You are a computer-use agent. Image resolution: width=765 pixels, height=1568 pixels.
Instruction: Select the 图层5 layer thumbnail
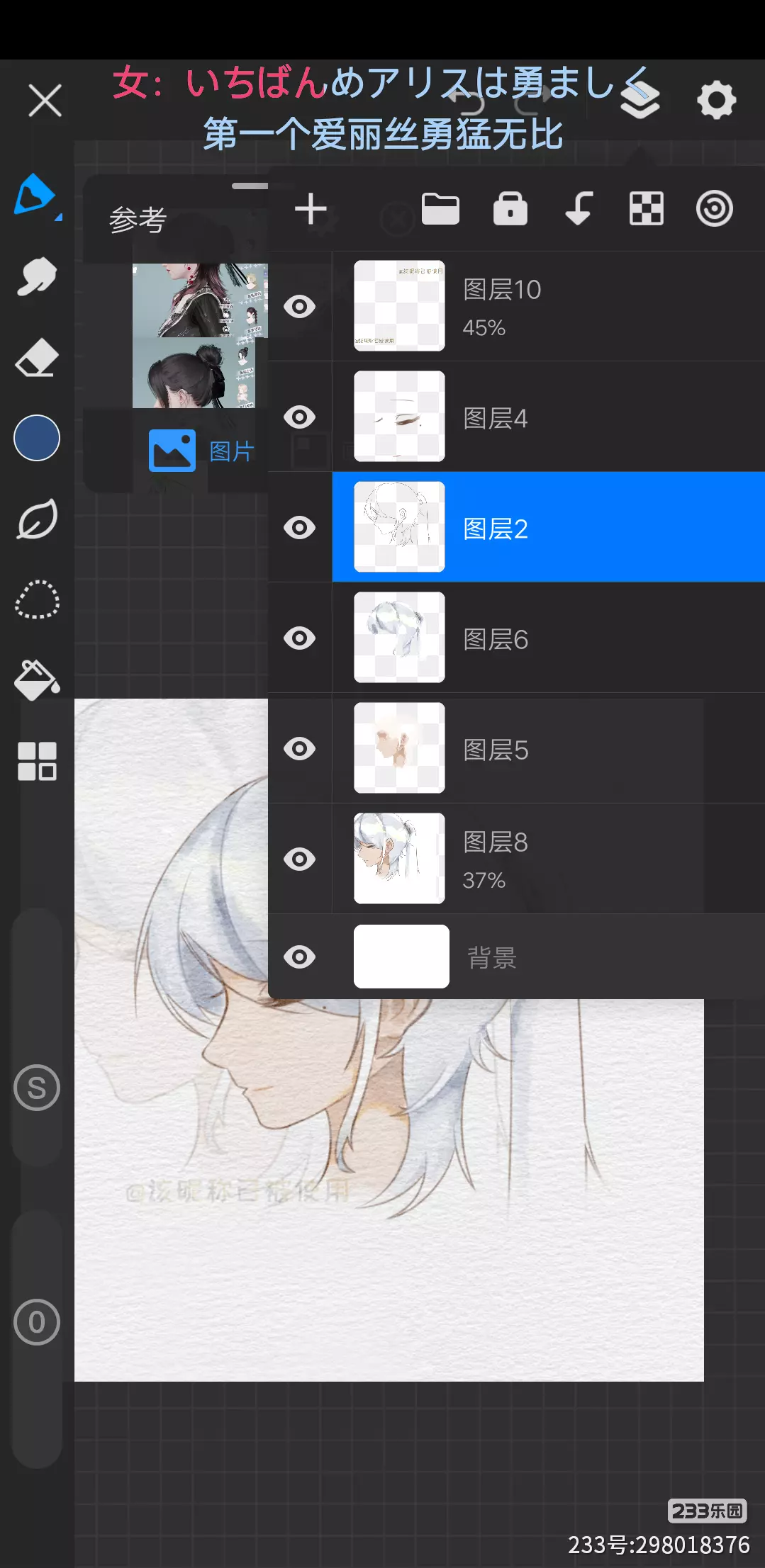[399, 748]
